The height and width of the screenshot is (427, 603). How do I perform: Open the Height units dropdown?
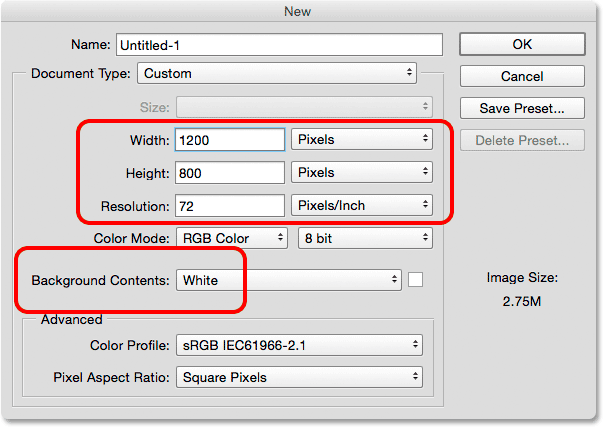361,173
